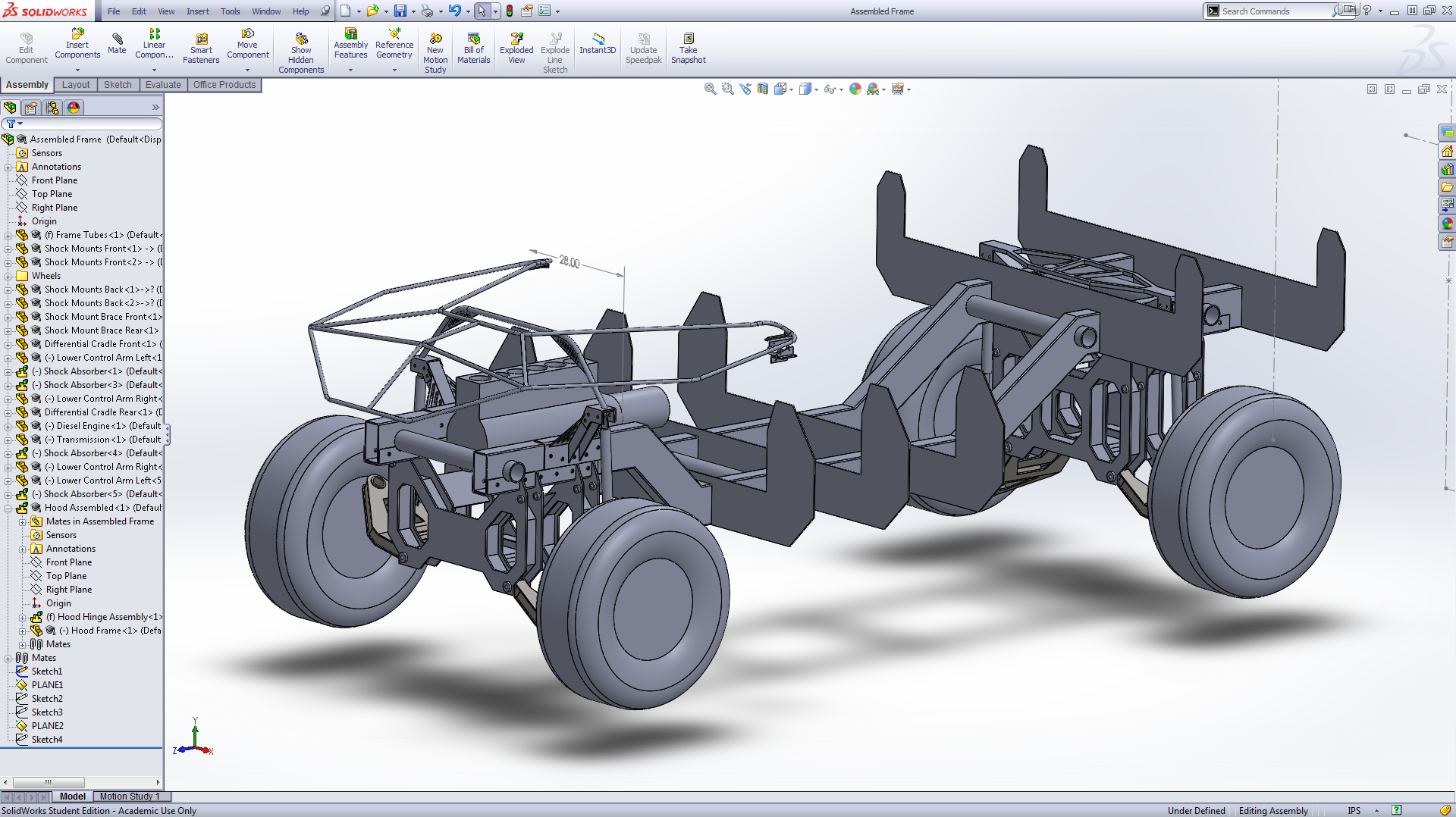Image resolution: width=1456 pixels, height=817 pixels.
Task: Switch to the Sketch tab
Action: (x=118, y=85)
